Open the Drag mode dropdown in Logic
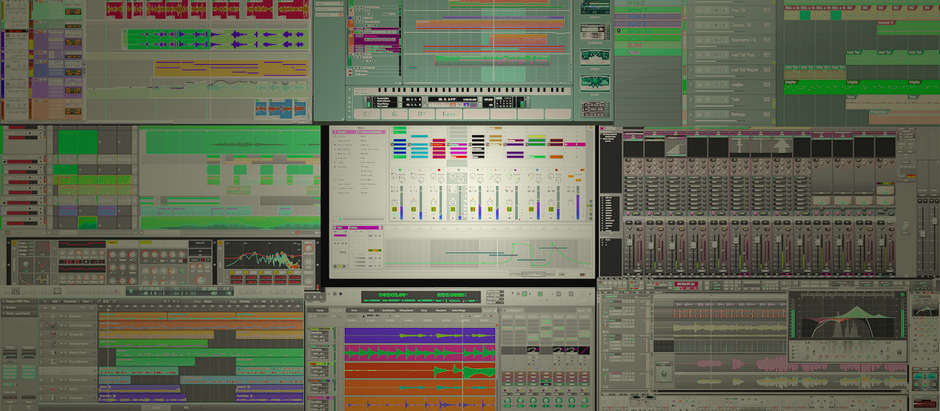940x411 pixels. 248,301
